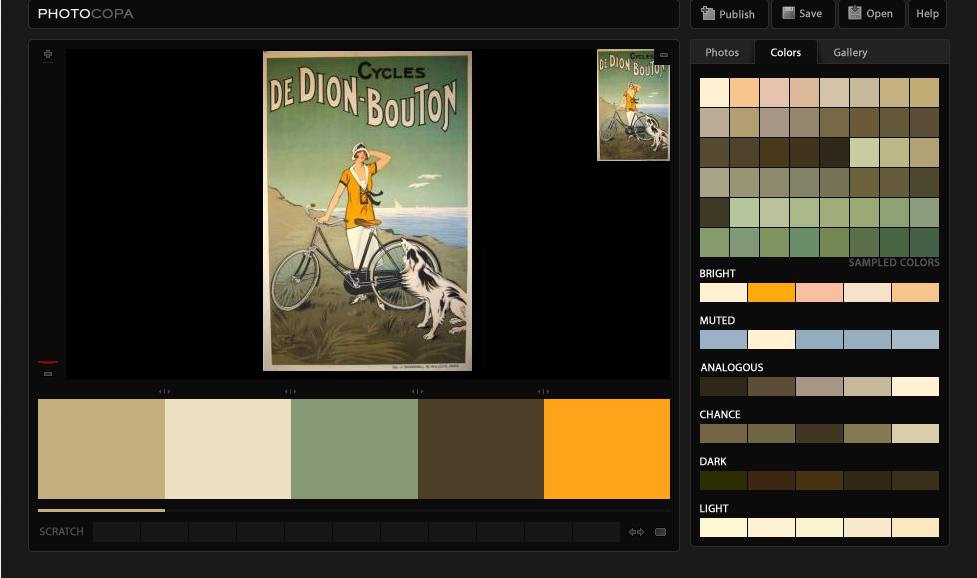Choose the darkest swatch in the ANALOGOUS row
Image resolution: width=977 pixels, height=578 pixels.
723,386
